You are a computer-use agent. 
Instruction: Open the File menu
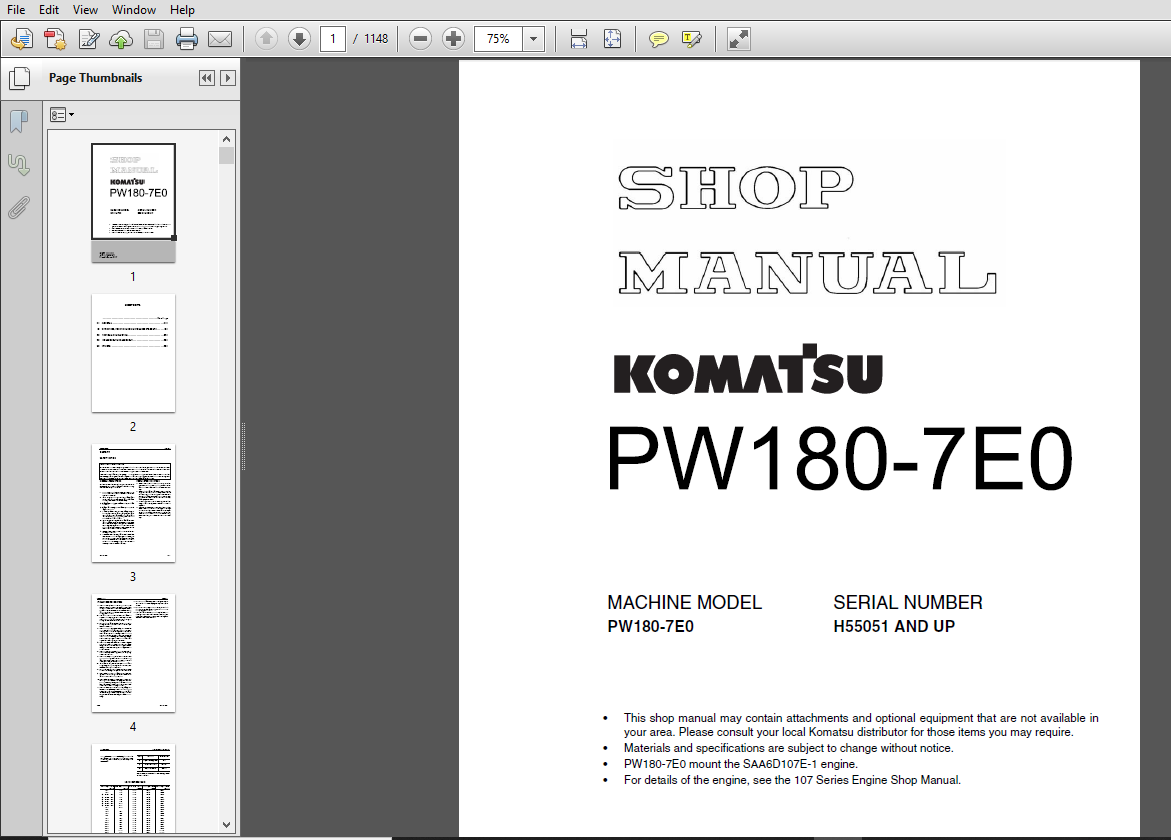[x=16, y=10]
